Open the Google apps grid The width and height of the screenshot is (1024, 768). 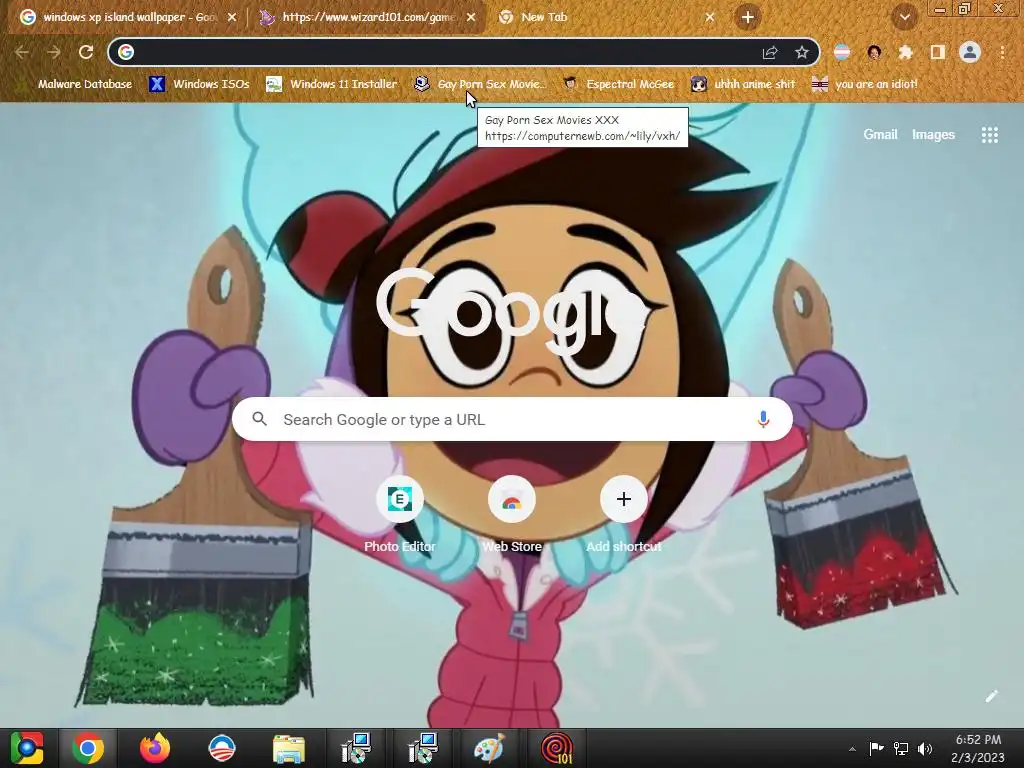(989, 135)
